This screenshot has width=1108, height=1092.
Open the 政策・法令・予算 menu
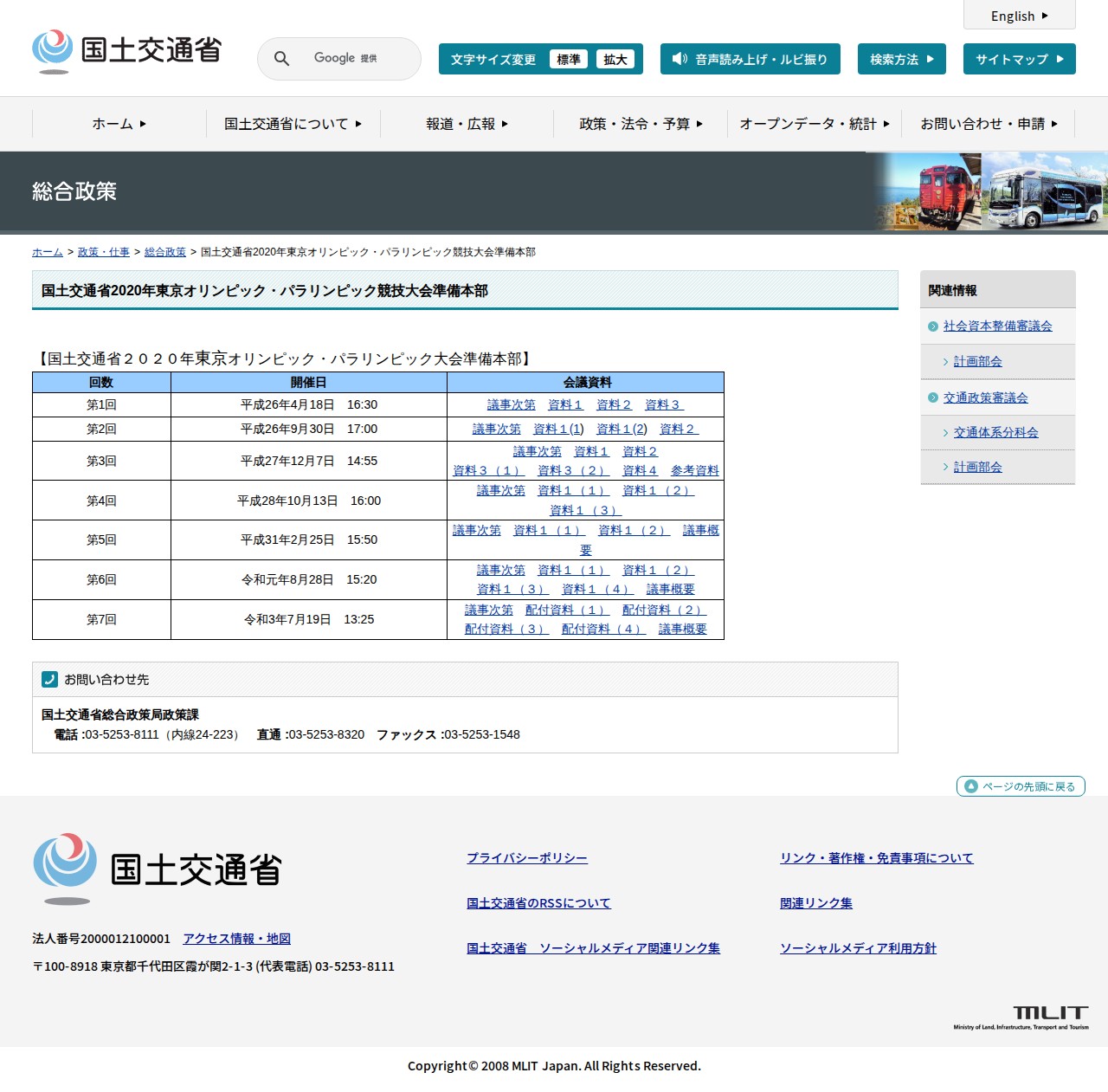(641, 124)
